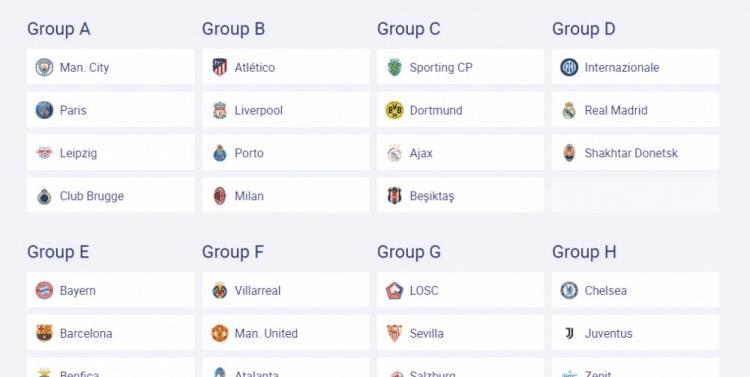
Task: Click the Group H heading
Action: point(584,252)
